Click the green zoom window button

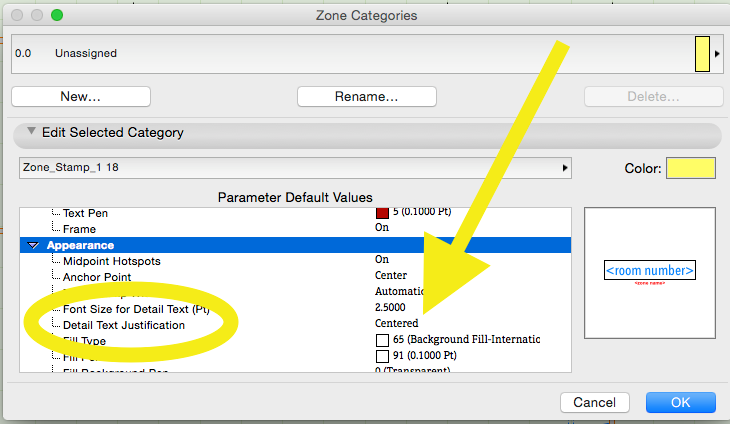56,15
